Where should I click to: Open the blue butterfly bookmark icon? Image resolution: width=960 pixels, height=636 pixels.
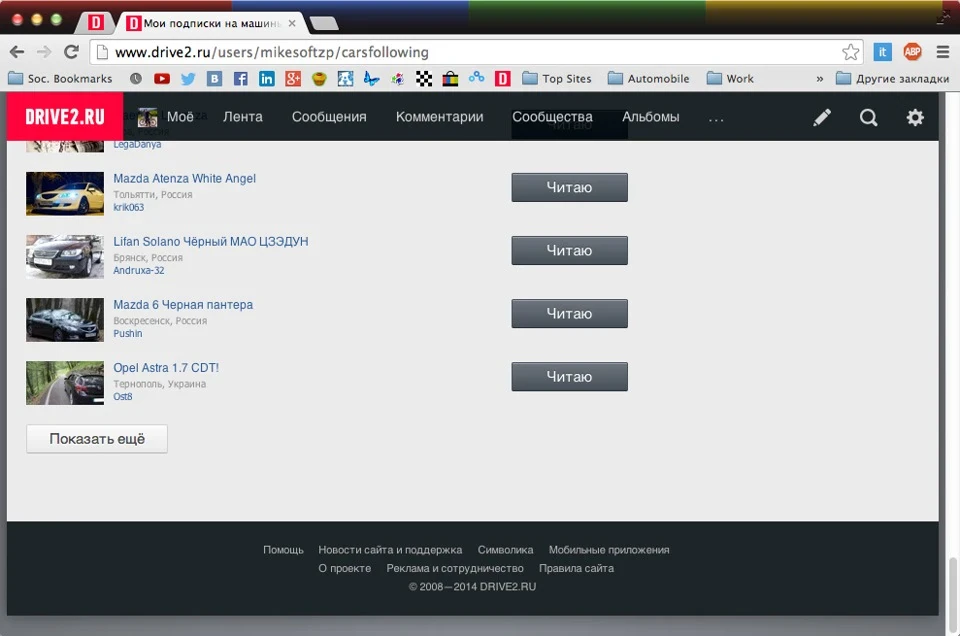(371, 78)
